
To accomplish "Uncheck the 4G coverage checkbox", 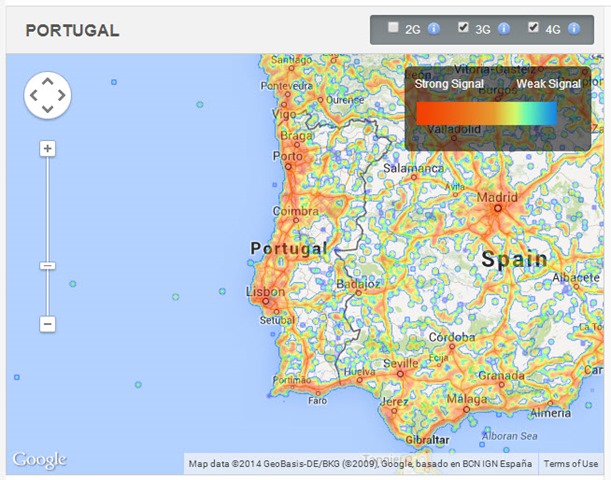I will [x=533, y=27].
